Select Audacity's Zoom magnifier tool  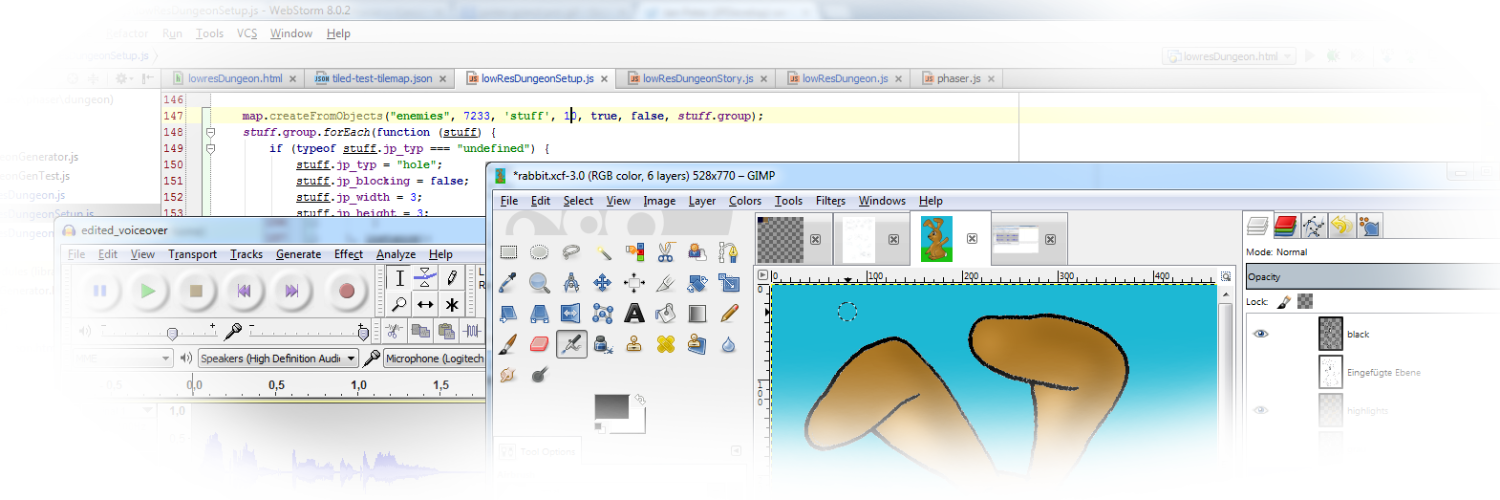[399, 304]
